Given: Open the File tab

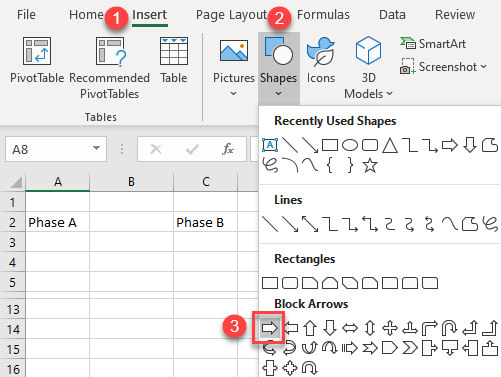Looking at the screenshot, I should point(26,15).
